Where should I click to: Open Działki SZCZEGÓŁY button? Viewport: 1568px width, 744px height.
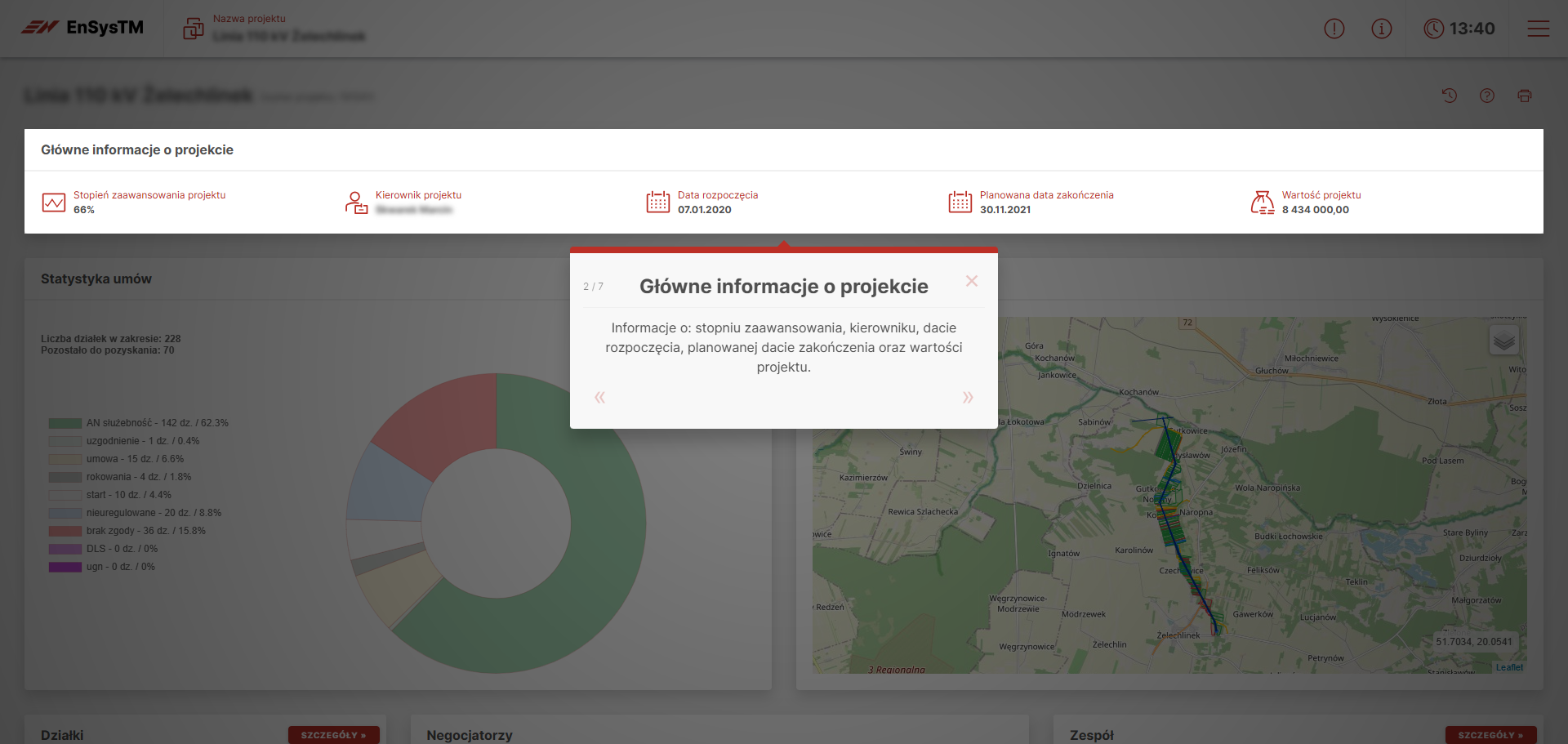(333, 735)
